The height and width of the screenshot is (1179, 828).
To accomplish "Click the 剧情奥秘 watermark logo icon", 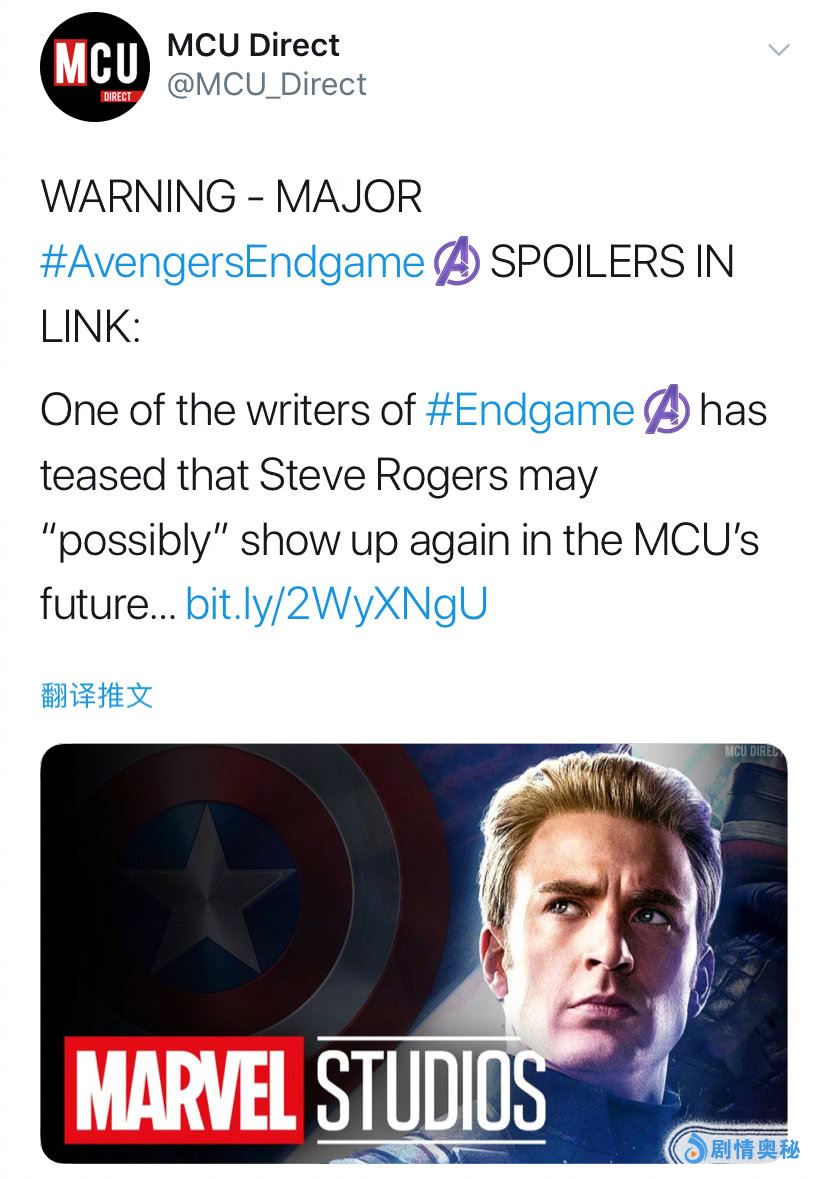I will point(692,1149).
